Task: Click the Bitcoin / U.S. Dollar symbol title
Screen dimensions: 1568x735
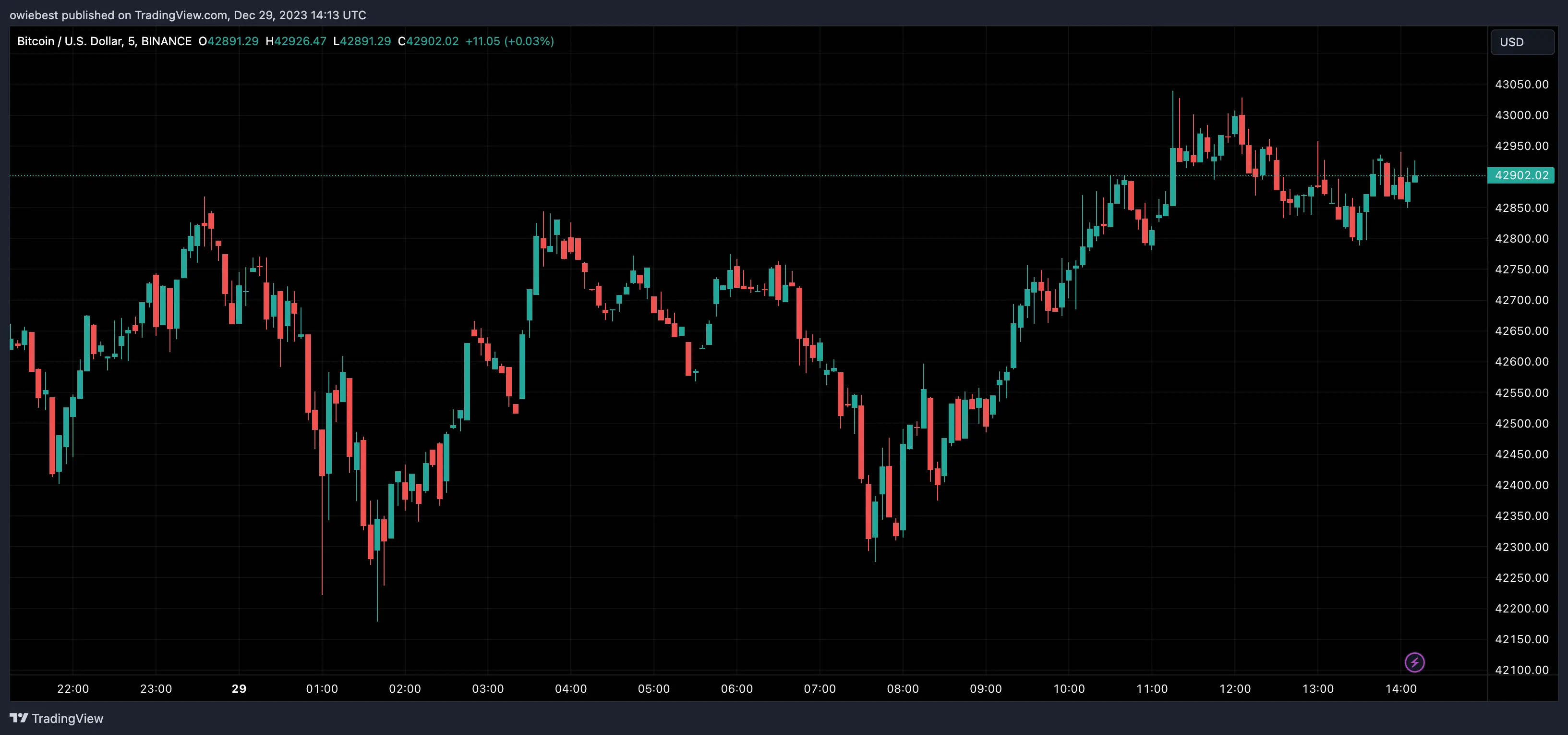Action: (x=104, y=41)
